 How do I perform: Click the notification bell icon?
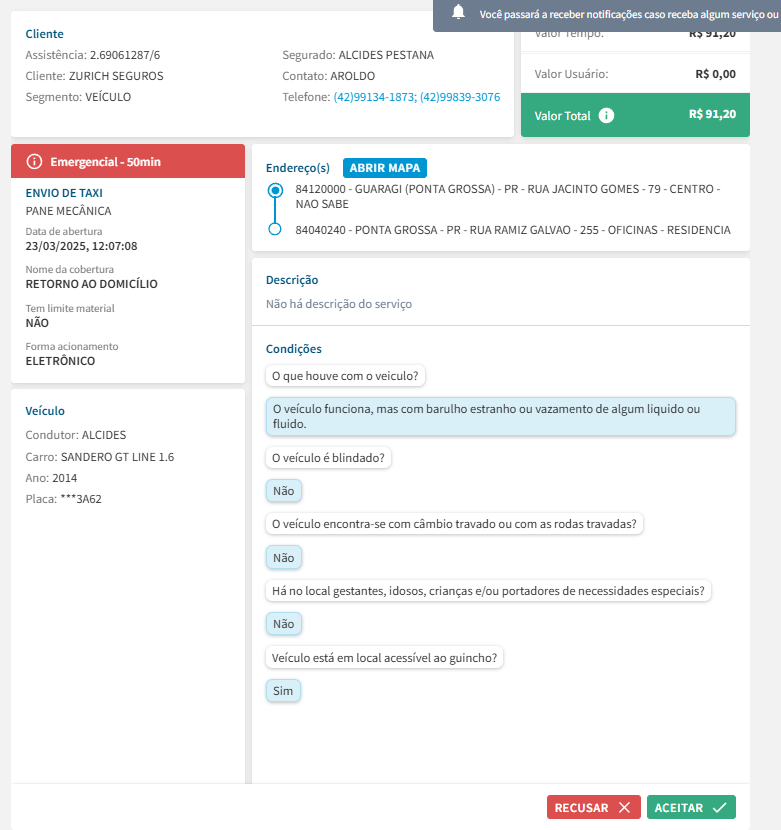click(459, 12)
